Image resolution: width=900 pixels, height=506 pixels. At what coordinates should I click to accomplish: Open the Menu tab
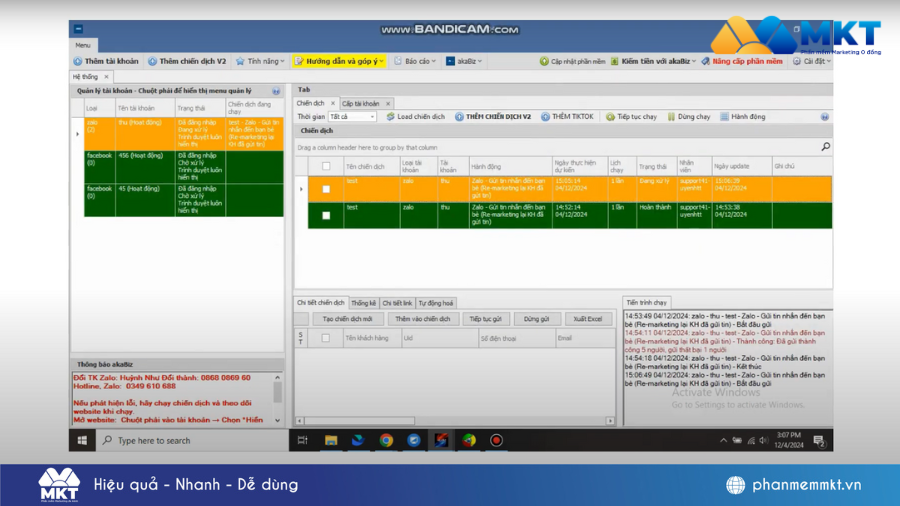[x=83, y=45]
